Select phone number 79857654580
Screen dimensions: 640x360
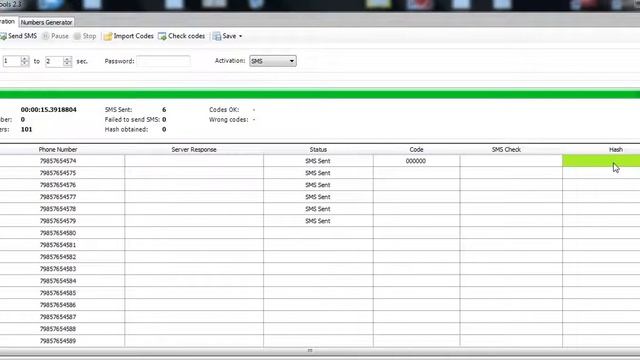58,233
